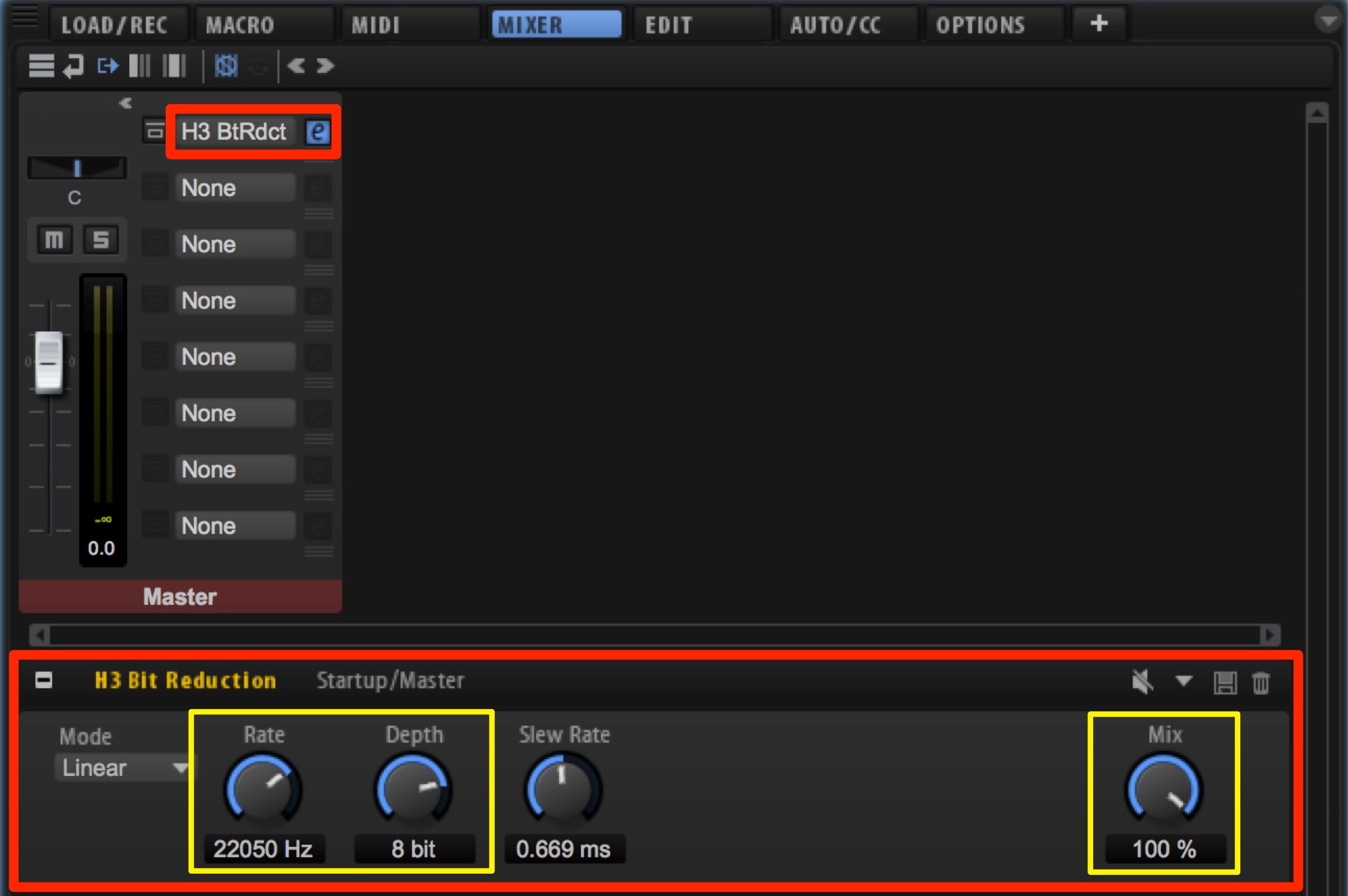Mute the Master channel with M button

tap(54, 240)
